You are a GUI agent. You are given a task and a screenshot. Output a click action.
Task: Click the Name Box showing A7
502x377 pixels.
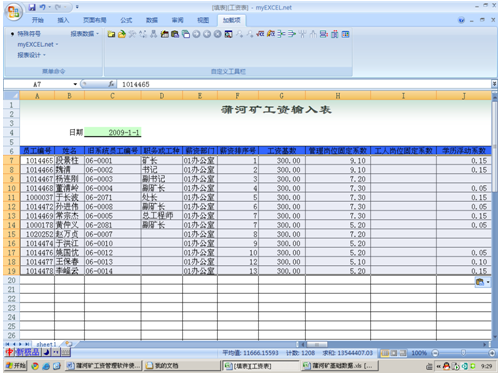click(x=37, y=84)
